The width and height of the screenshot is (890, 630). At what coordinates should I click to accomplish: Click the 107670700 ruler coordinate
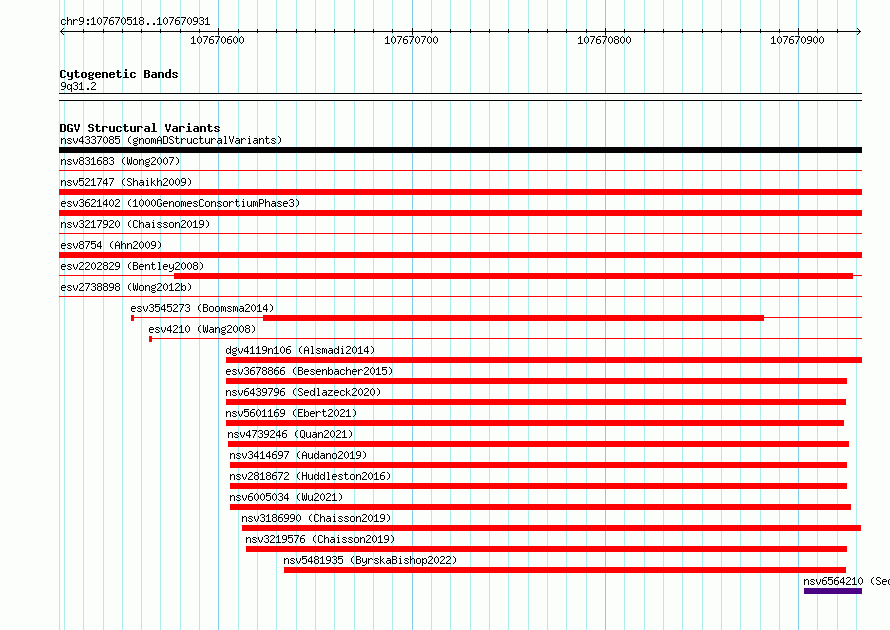tap(412, 40)
